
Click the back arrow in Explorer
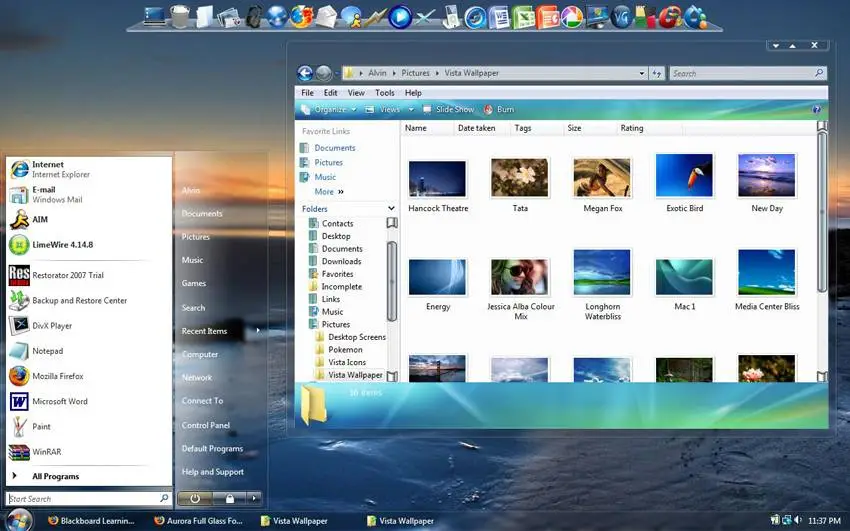click(305, 73)
